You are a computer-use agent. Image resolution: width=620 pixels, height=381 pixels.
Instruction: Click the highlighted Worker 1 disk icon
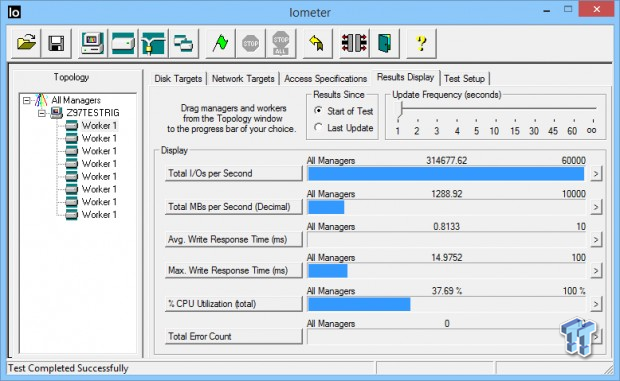pyautogui.click(x=72, y=126)
